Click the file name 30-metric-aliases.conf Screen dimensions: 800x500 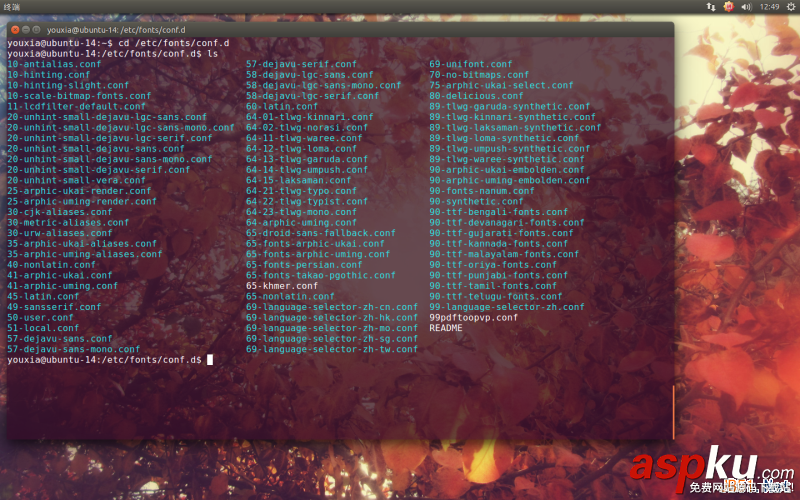(x=68, y=222)
